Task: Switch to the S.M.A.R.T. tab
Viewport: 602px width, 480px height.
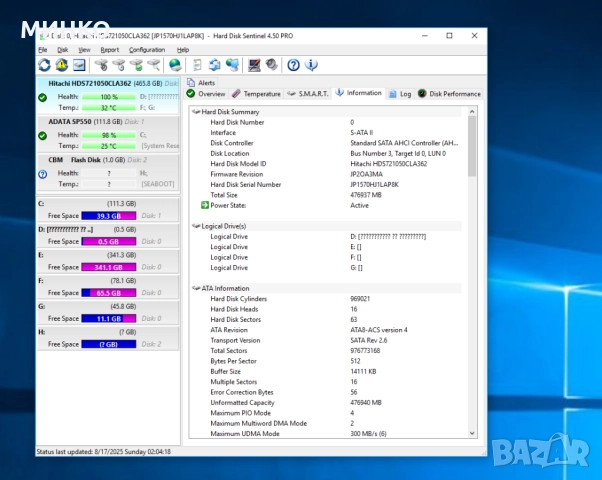Action: 307,93
